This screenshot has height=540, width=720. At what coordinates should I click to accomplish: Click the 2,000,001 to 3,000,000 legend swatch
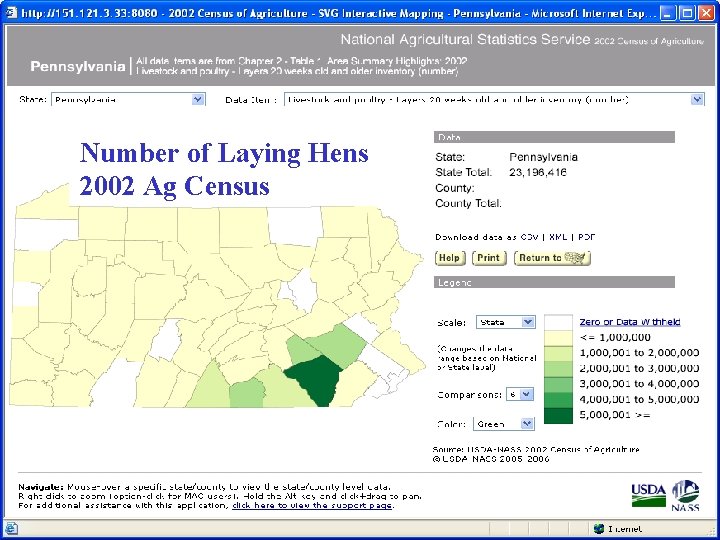[x=558, y=369]
